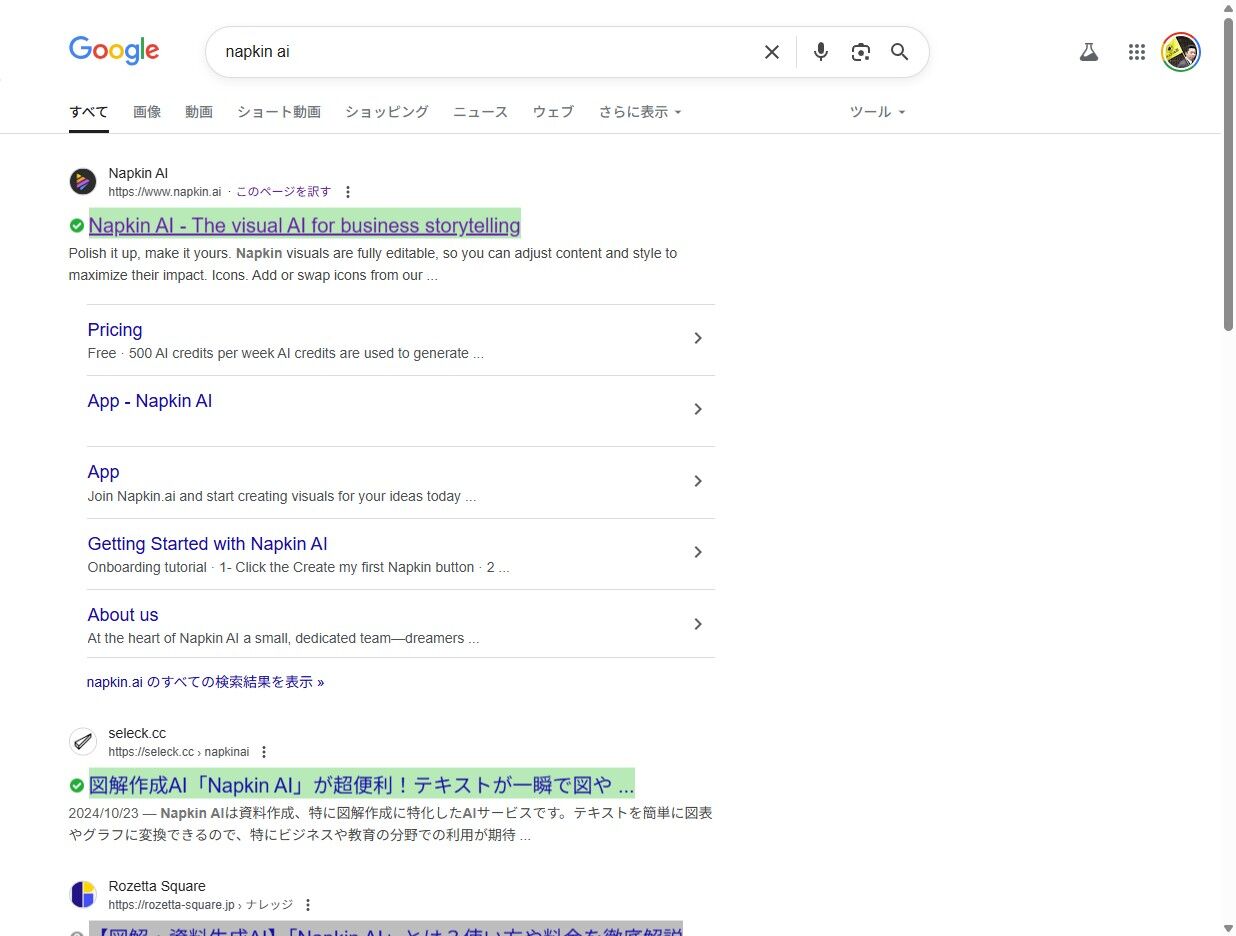1236x936 pixels.
Task: Click このページを訳す link
Action: pyautogui.click(x=283, y=192)
